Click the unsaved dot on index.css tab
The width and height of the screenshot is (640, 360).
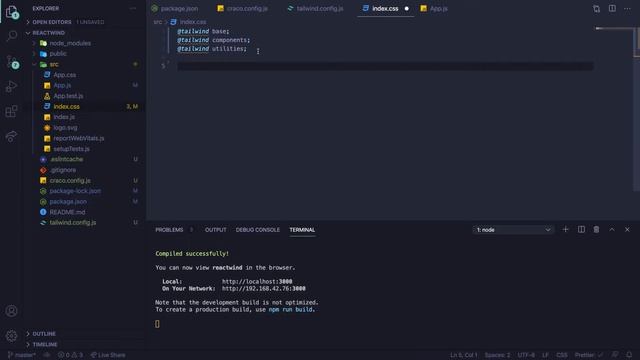(x=407, y=9)
